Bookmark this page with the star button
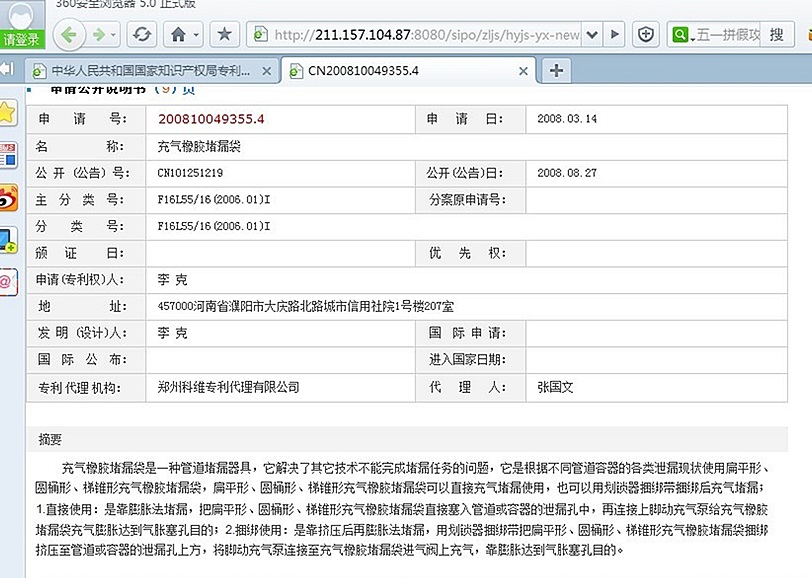The image size is (812, 578). pos(225,34)
